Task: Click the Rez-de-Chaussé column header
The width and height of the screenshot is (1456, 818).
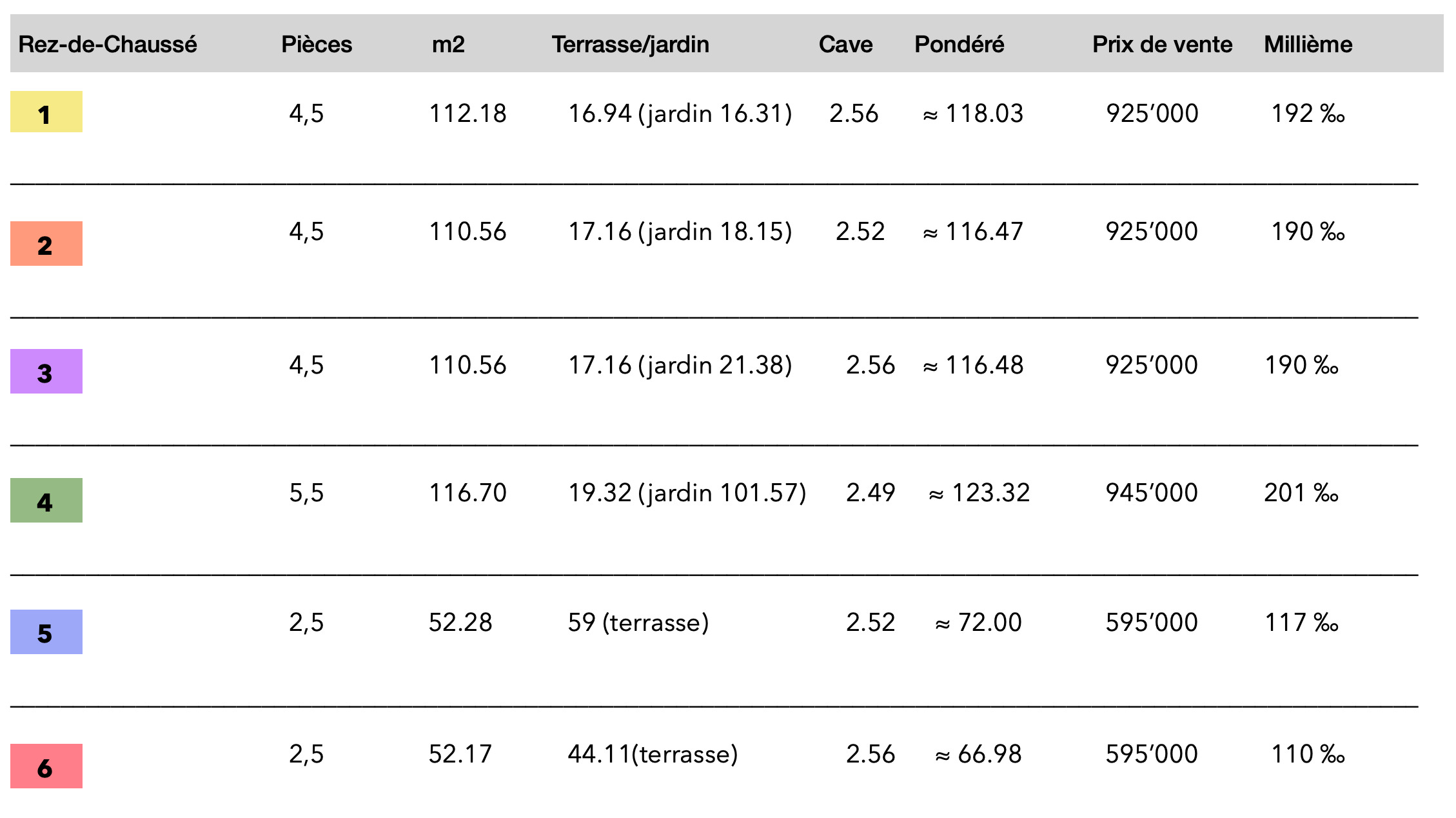Action: click(x=108, y=44)
